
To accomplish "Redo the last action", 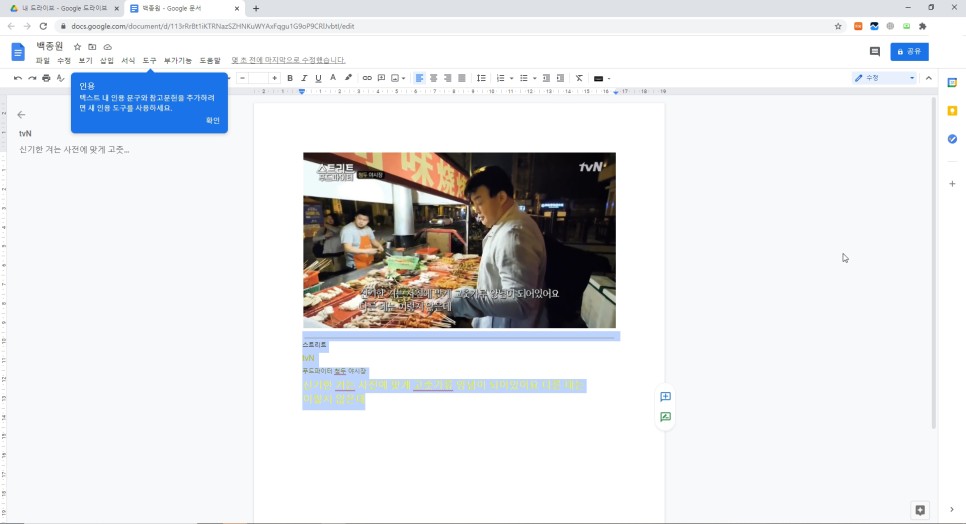I will point(32,78).
